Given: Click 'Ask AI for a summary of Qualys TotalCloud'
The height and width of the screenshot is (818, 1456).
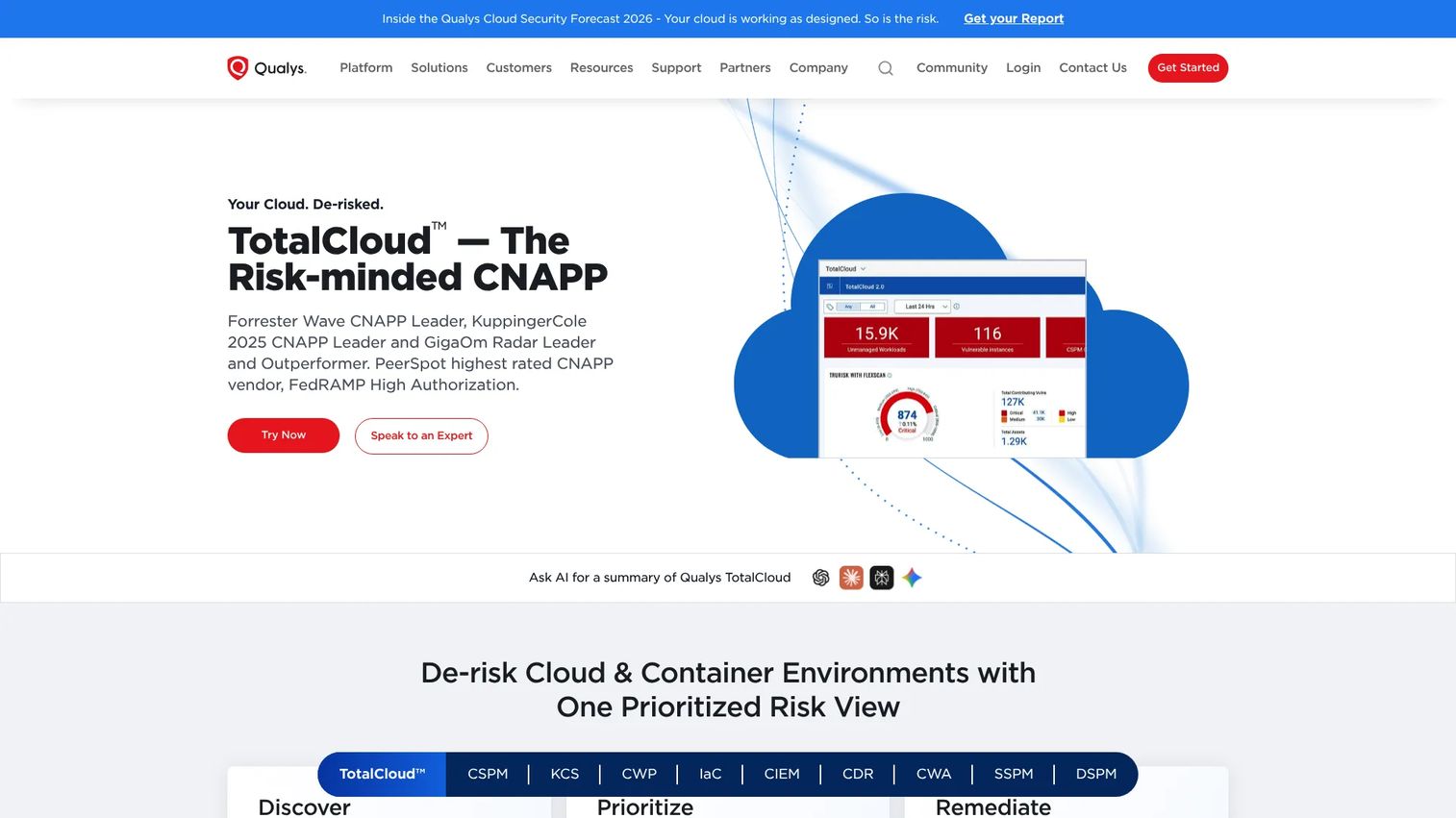Looking at the screenshot, I should click(x=660, y=578).
